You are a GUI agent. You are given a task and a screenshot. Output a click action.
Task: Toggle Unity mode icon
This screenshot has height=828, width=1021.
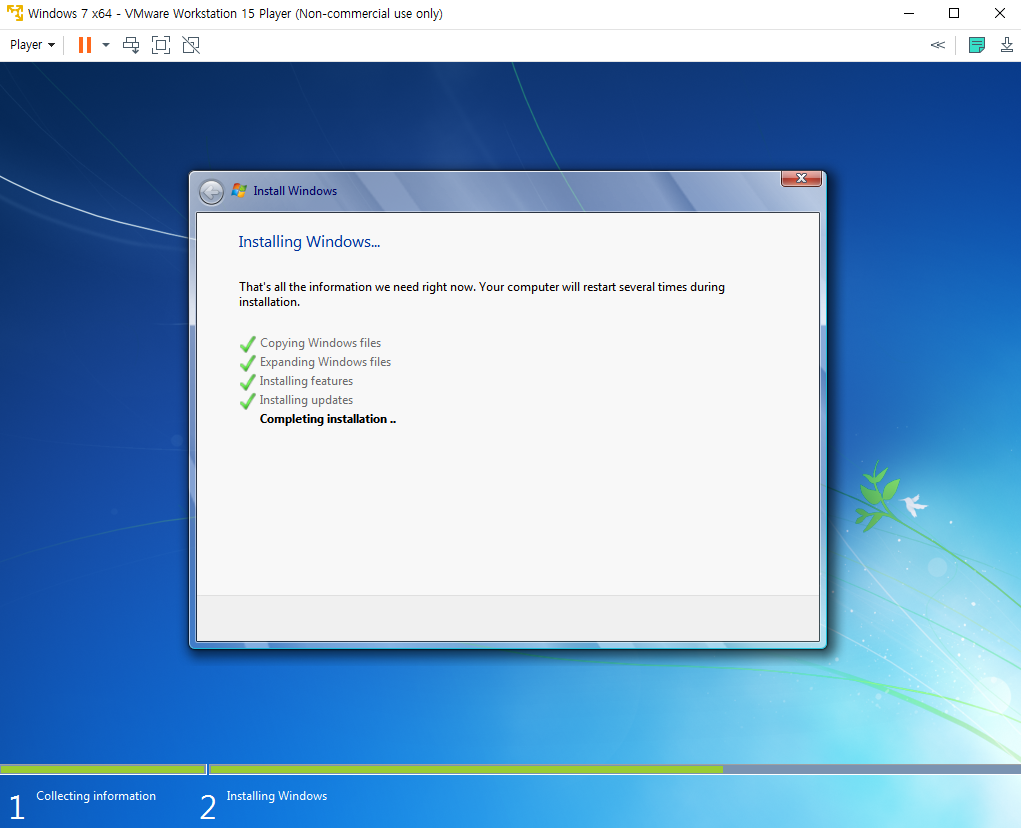[x=191, y=45]
